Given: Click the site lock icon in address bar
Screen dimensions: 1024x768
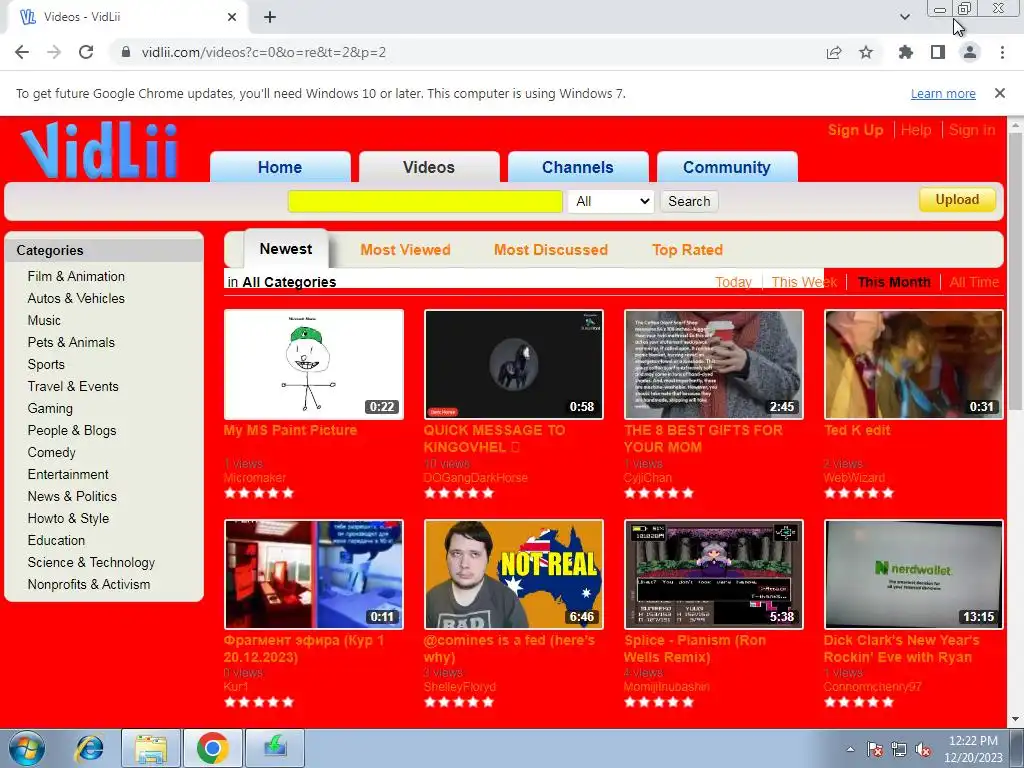Looking at the screenshot, I should (x=126, y=52).
